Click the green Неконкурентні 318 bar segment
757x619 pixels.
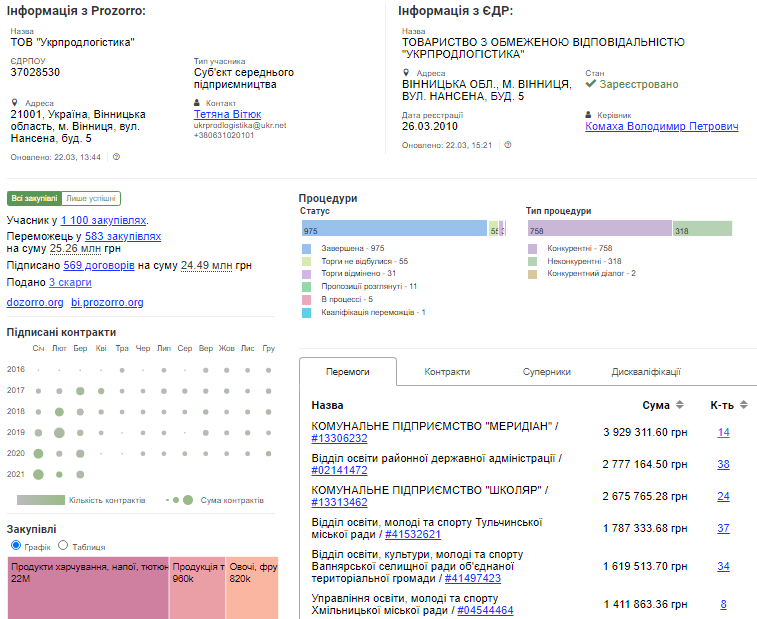coord(703,228)
